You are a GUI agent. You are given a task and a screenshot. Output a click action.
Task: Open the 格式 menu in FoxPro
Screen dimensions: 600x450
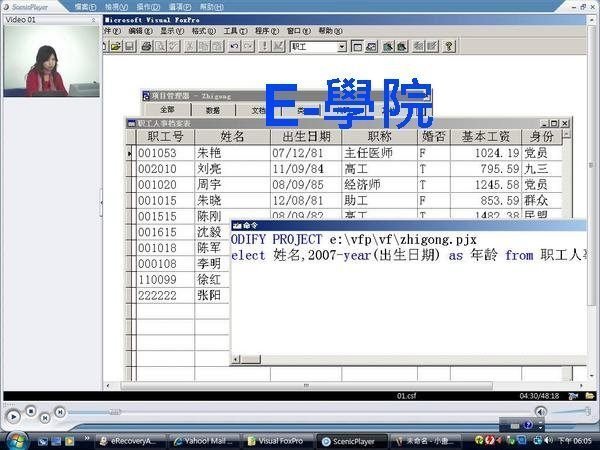(202, 31)
